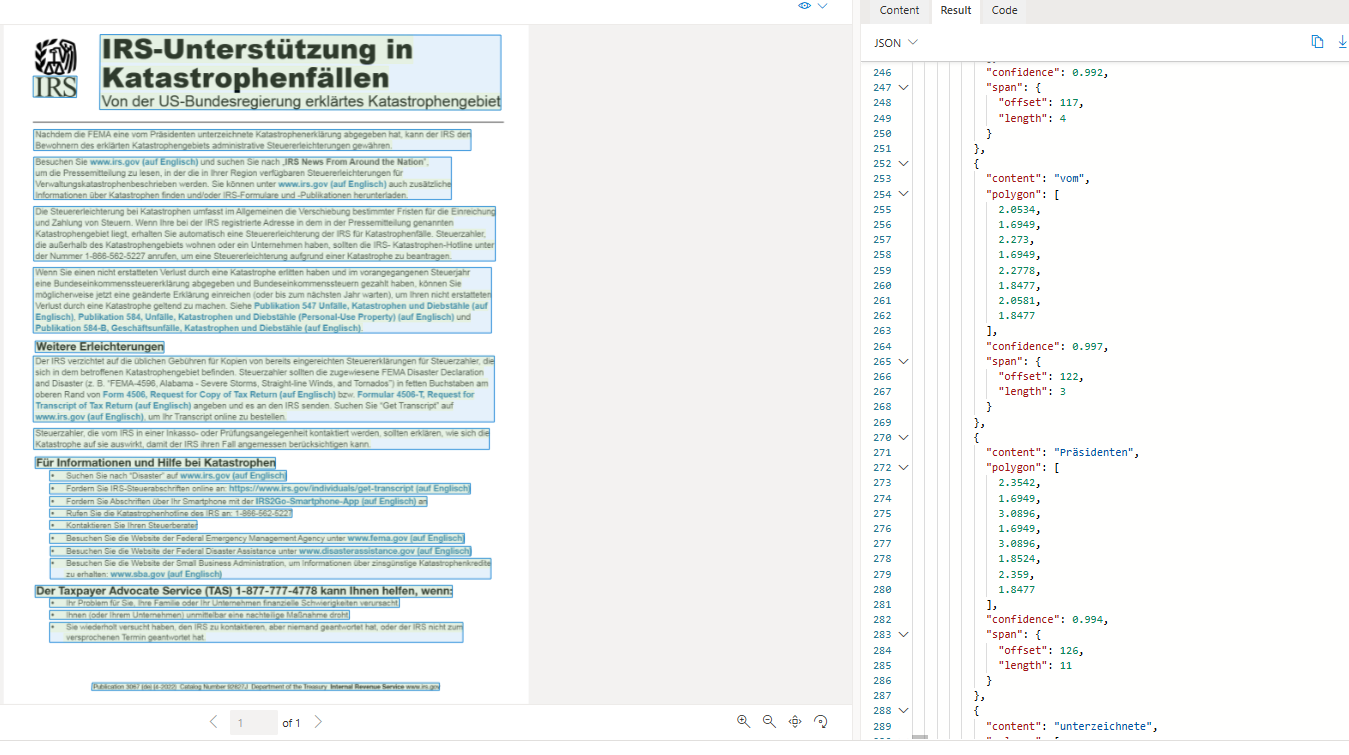
Task: Open the layer options chevron beside the eye
Action: [823, 6]
